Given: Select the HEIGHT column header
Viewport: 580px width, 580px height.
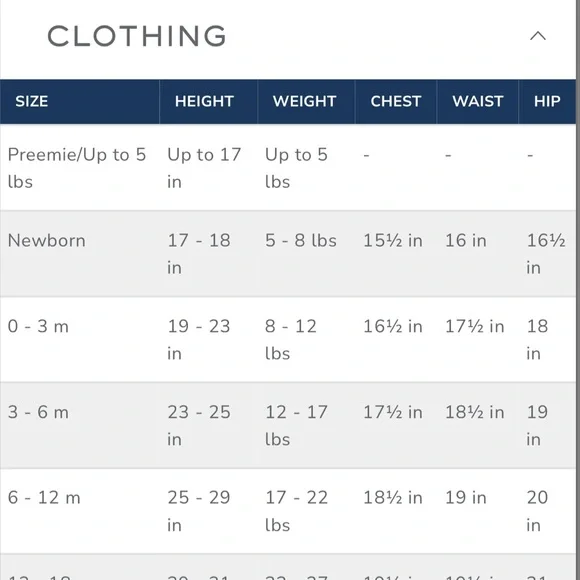Looking at the screenshot, I should [204, 101].
